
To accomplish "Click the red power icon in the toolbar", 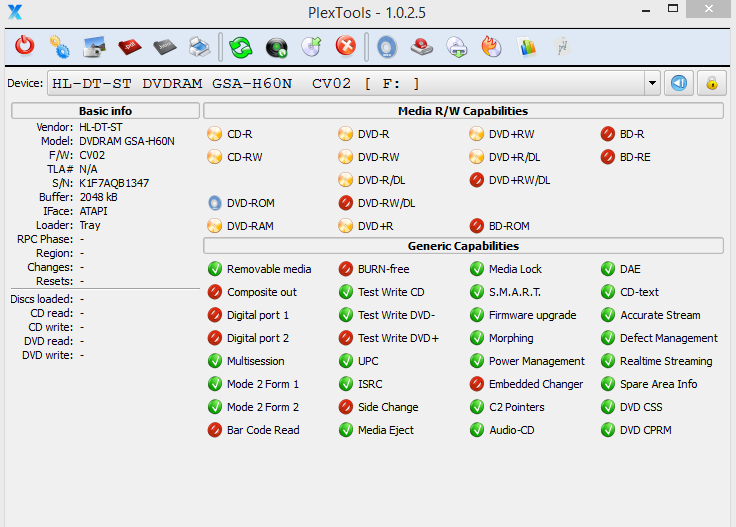I will point(24,46).
